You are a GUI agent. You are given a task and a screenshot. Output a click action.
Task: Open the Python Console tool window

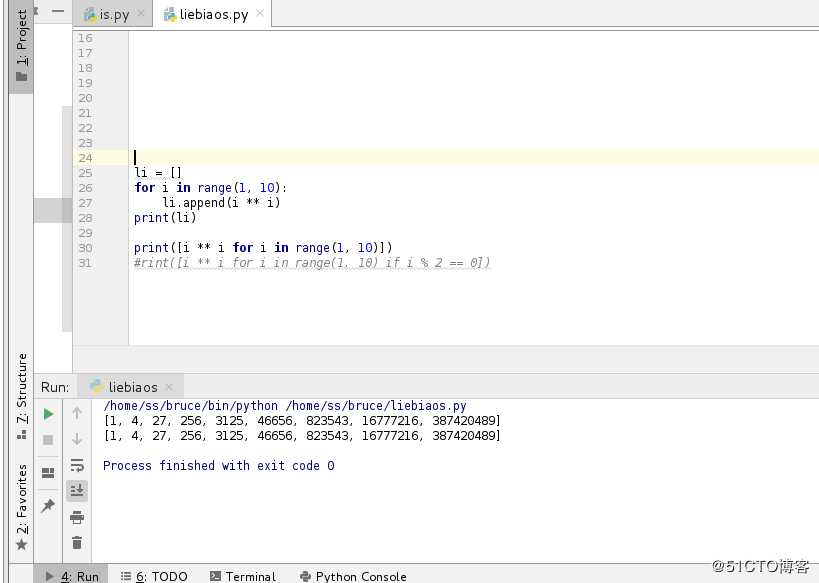(x=354, y=576)
